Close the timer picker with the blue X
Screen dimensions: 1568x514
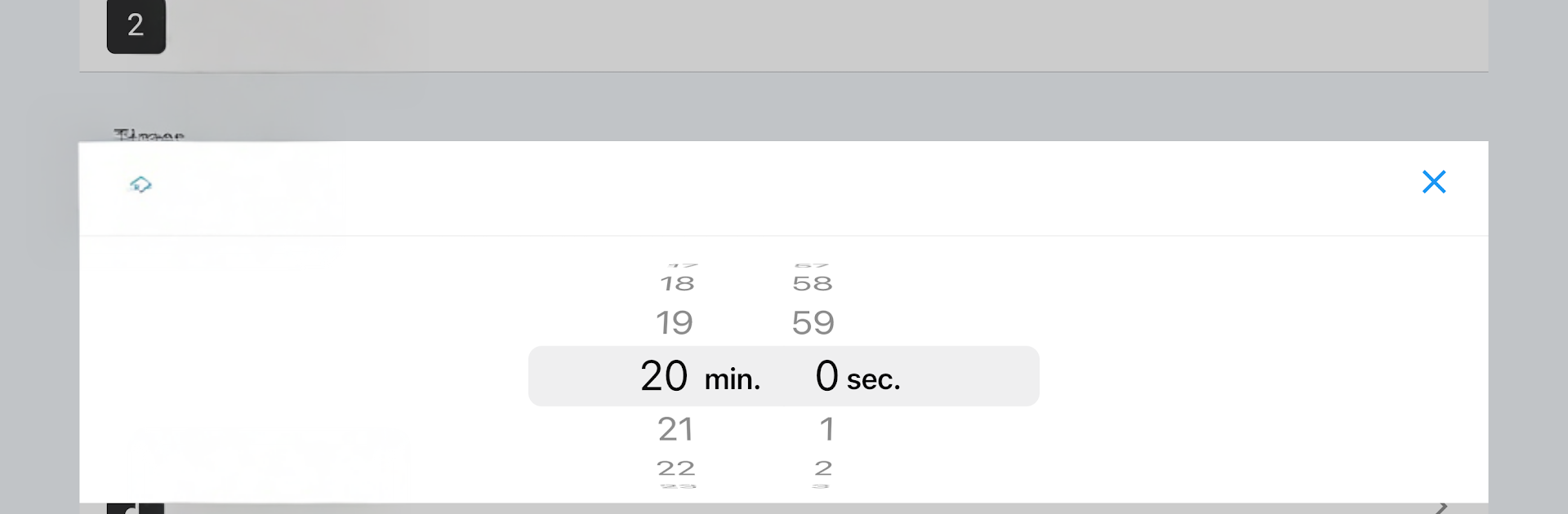[1433, 182]
